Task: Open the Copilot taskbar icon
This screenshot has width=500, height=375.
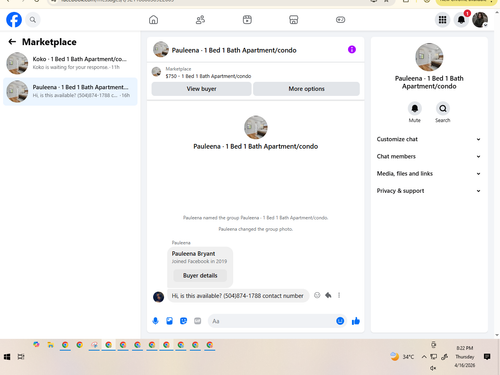Action: 36,345
